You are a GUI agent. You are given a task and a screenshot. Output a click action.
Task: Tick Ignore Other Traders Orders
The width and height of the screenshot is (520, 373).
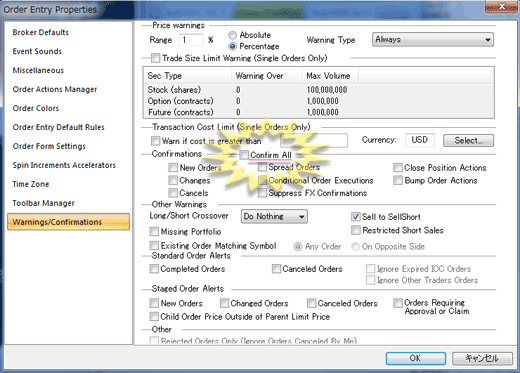point(370,280)
